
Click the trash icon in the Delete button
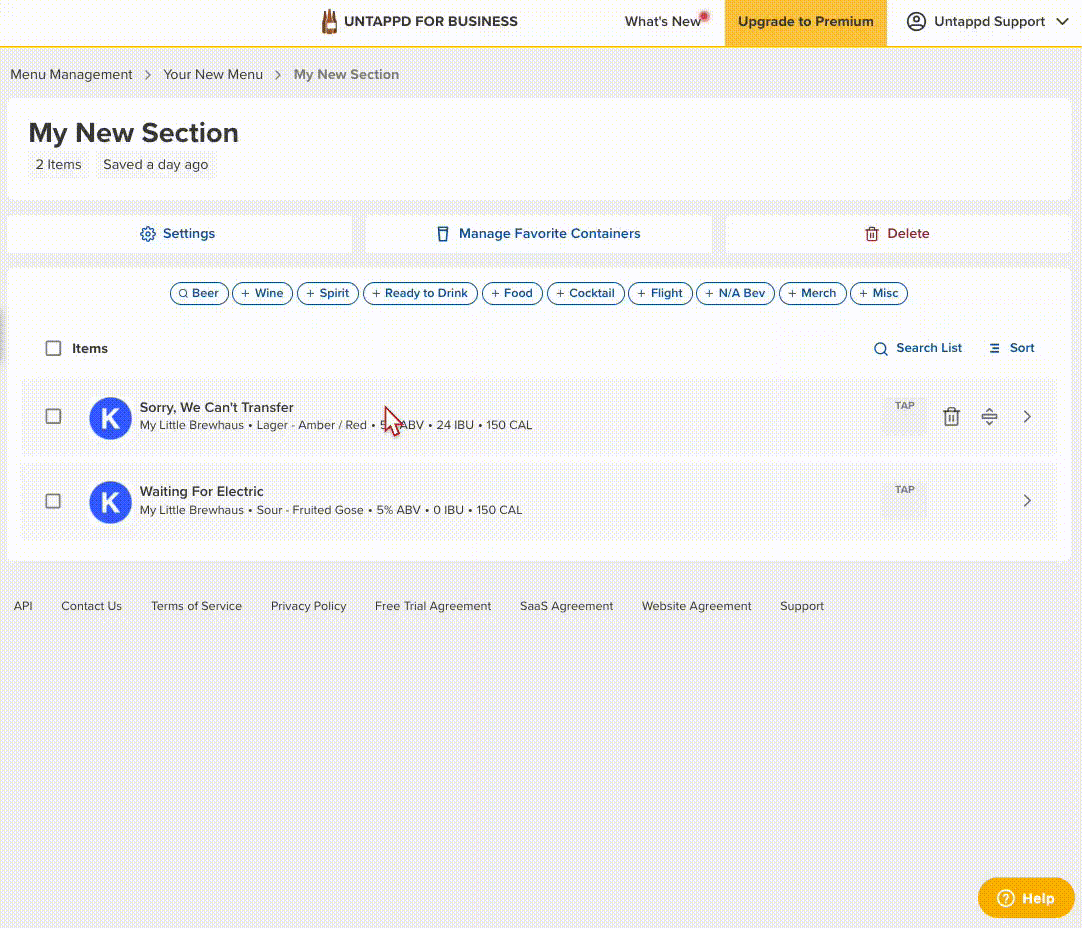pos(872,234)
